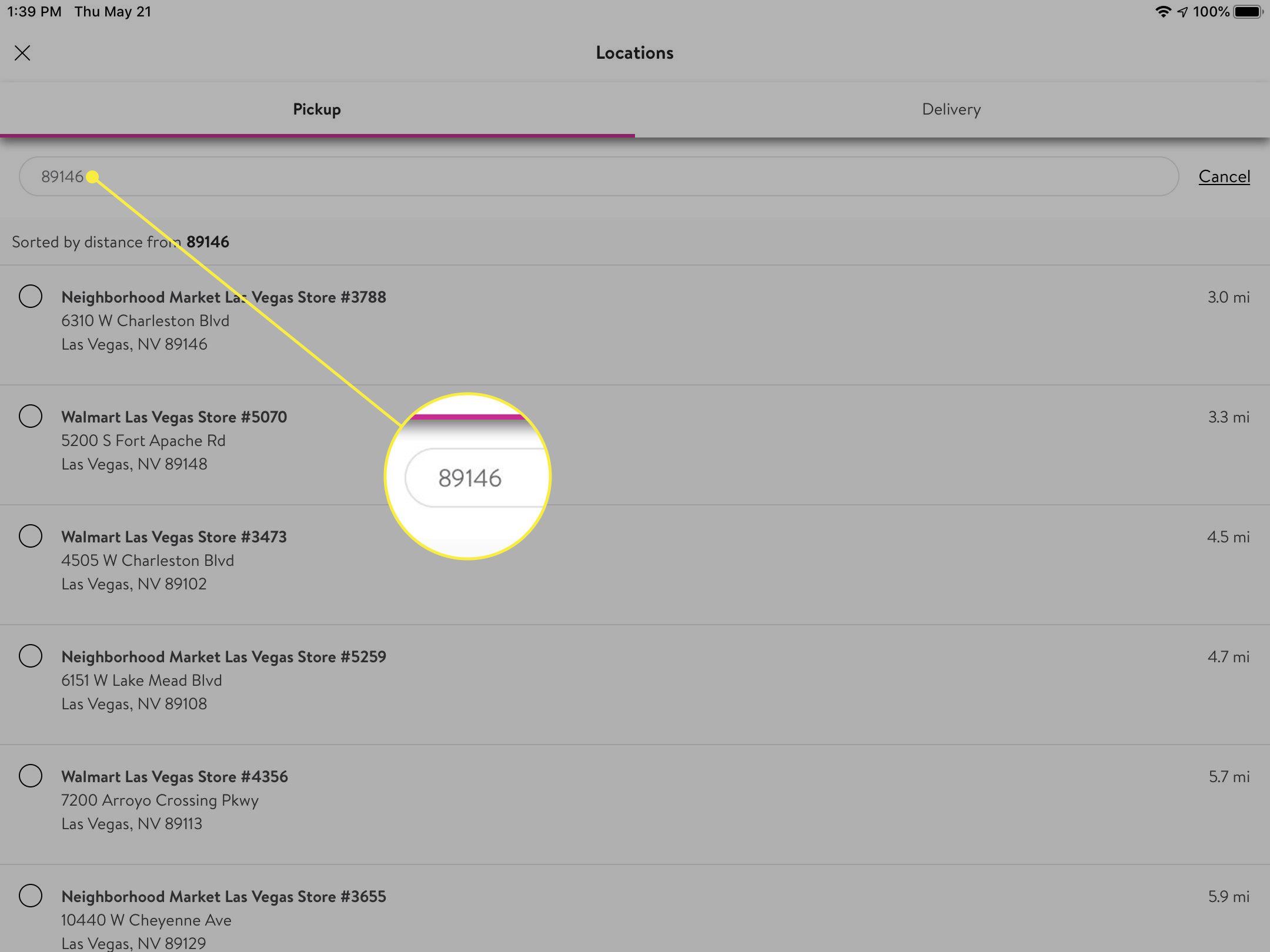Click 'Neighborhood Market Las Vegas Store #5259' name
Screen dimensions: 1270x952
pyautogui.click(x=223, y=657)
